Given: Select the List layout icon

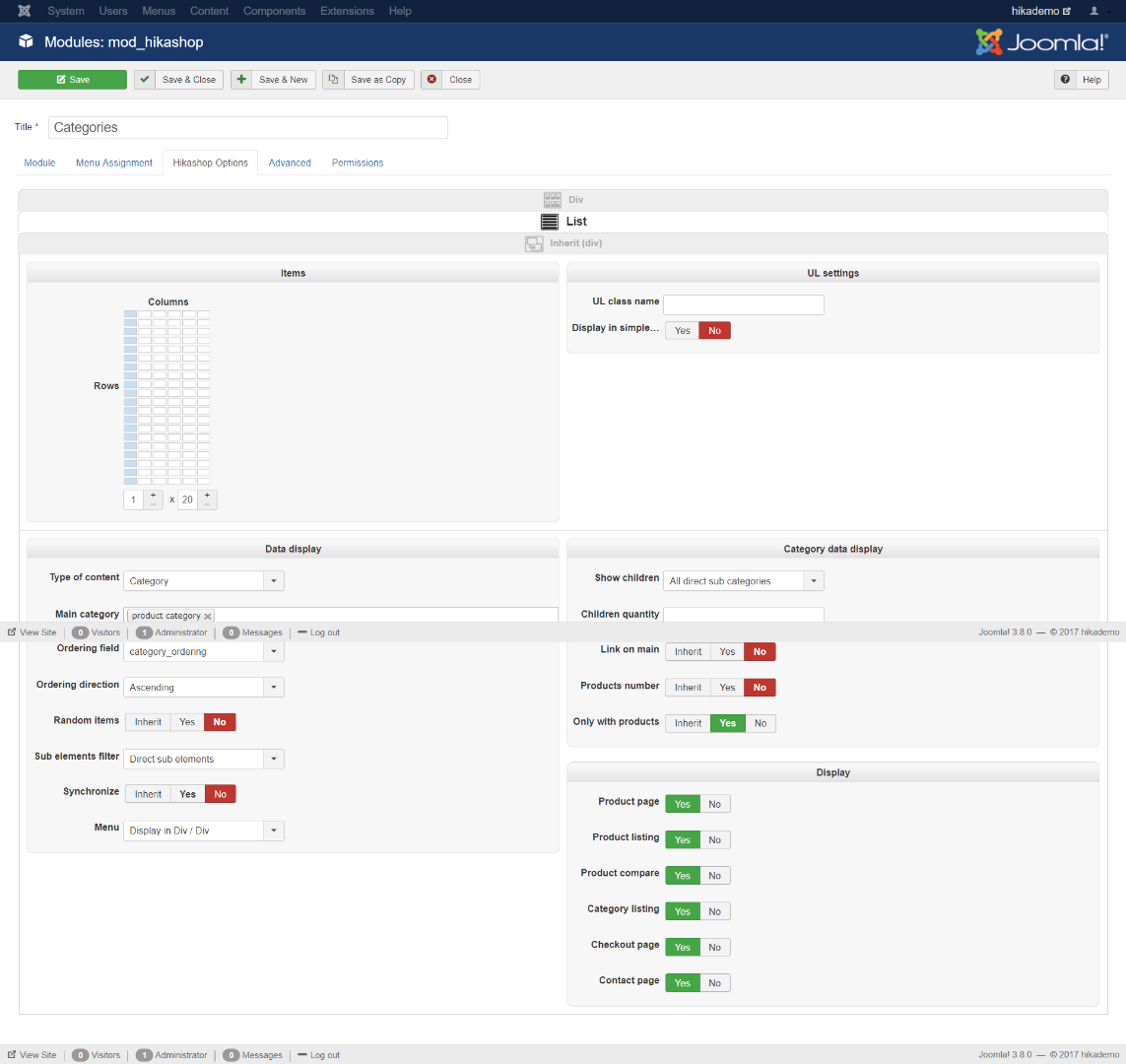Looking at the screenshot, I should point(550,222).
